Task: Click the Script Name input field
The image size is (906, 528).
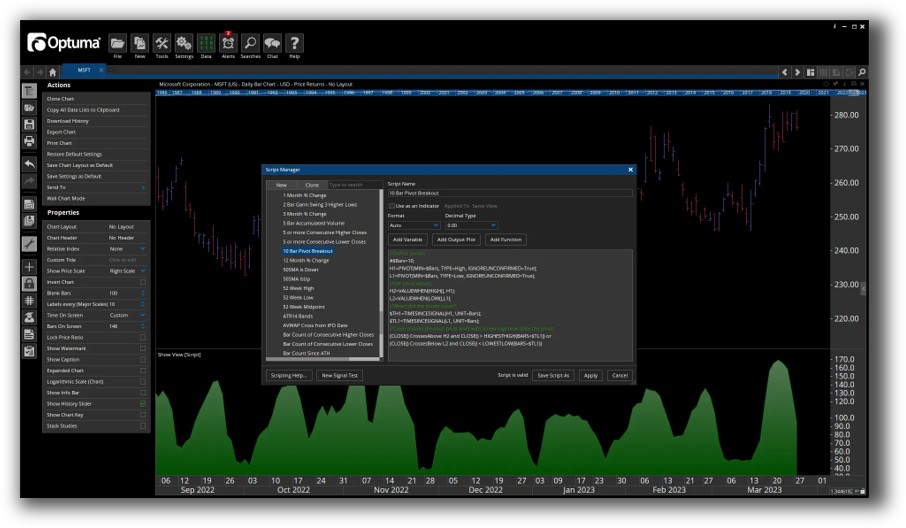Action: coord(510,193)
